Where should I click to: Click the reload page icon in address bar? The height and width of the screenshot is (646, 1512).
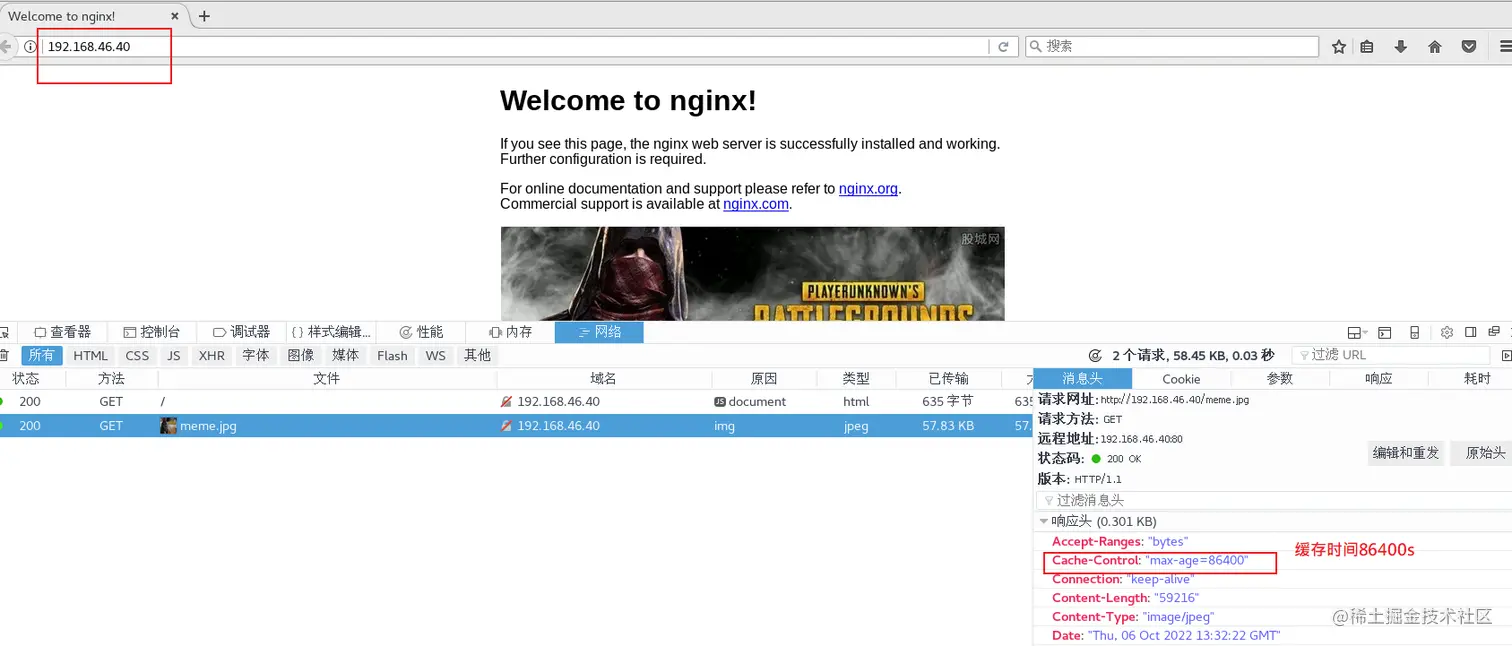[1003, 46]
